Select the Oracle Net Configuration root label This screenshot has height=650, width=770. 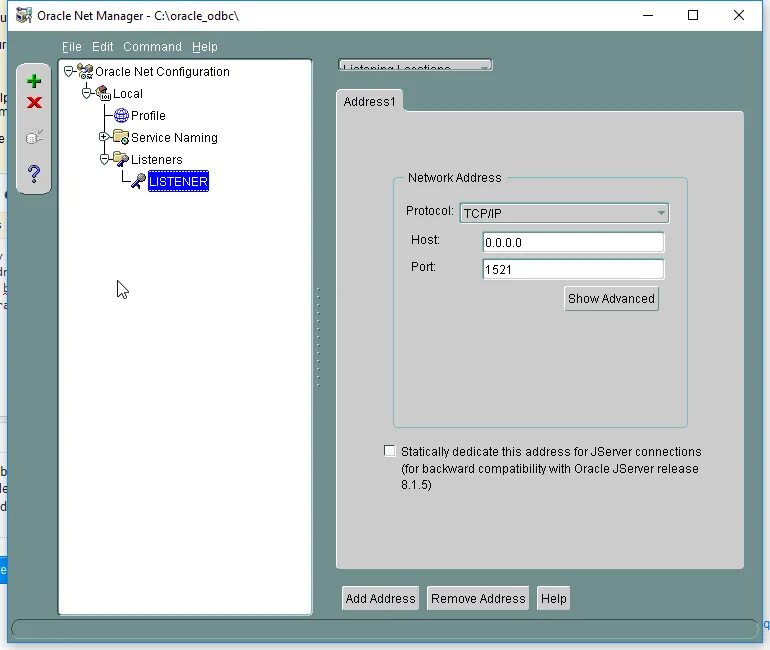tap(162, 72)
